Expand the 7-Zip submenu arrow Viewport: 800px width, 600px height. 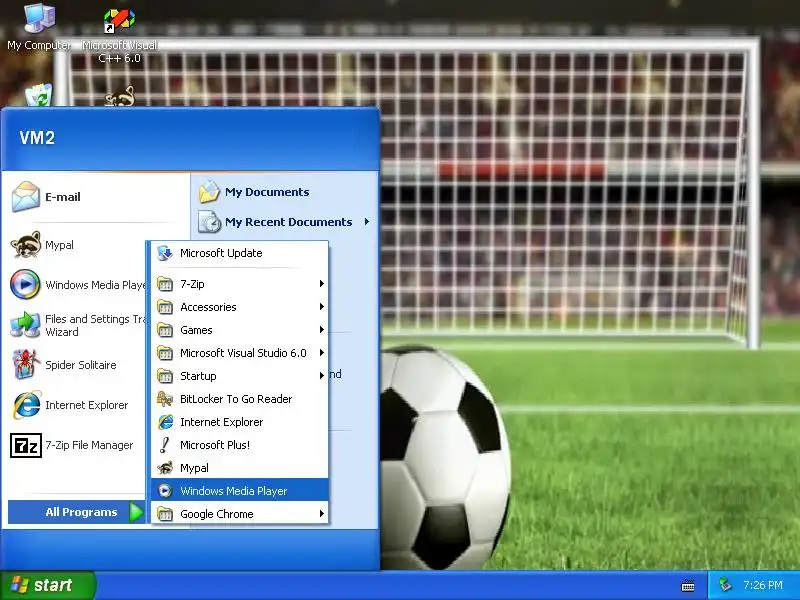point(321,284)
